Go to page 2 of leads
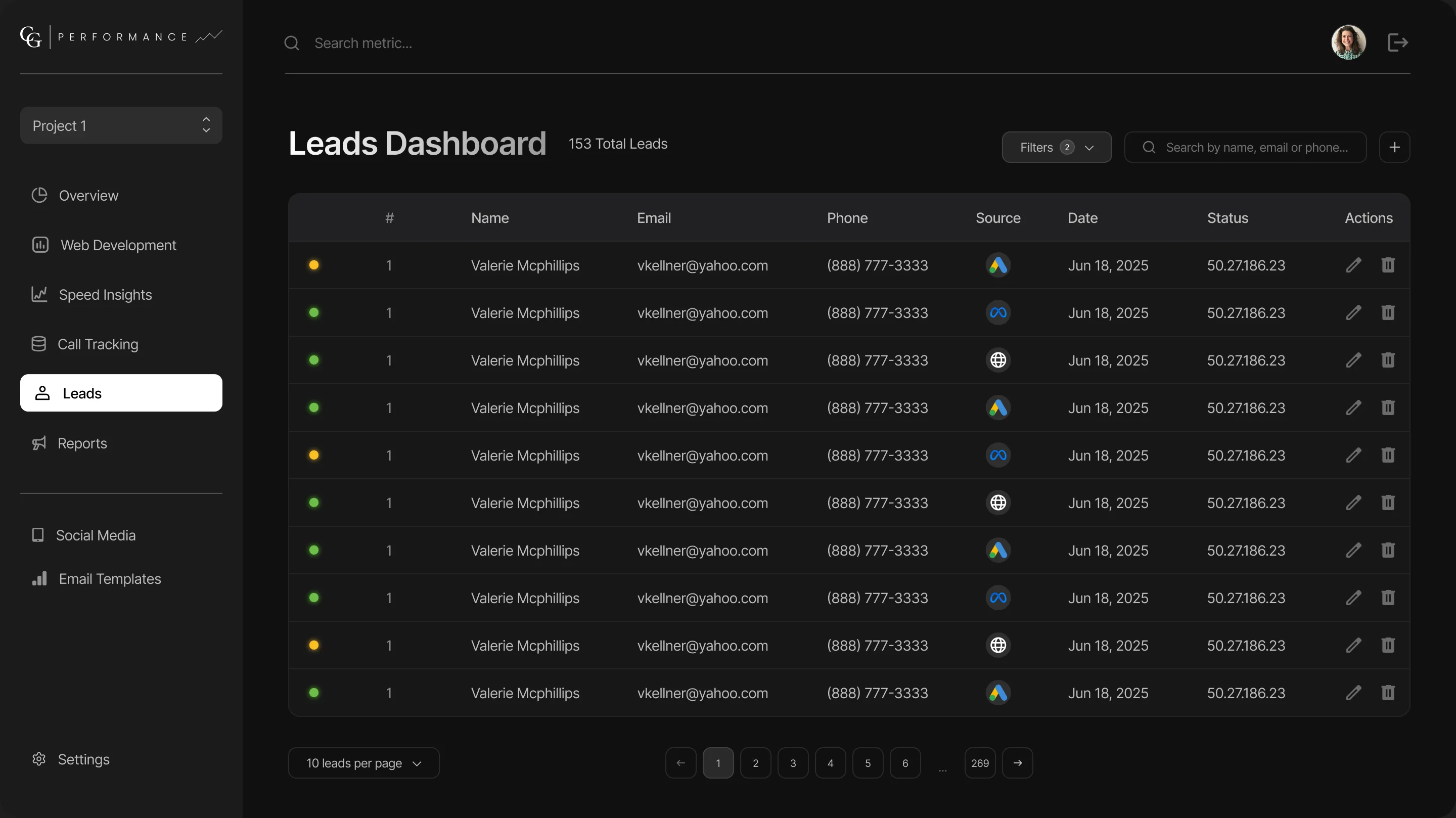 (x=756, y=763)
